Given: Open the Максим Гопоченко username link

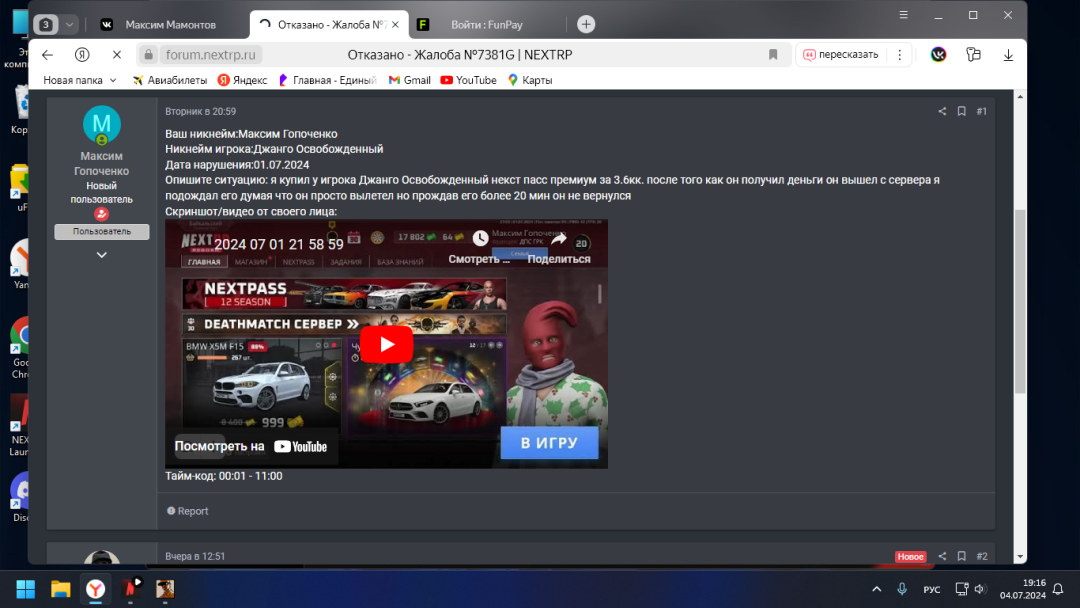Looking at the screenshot, I should (x=101, y=164).
